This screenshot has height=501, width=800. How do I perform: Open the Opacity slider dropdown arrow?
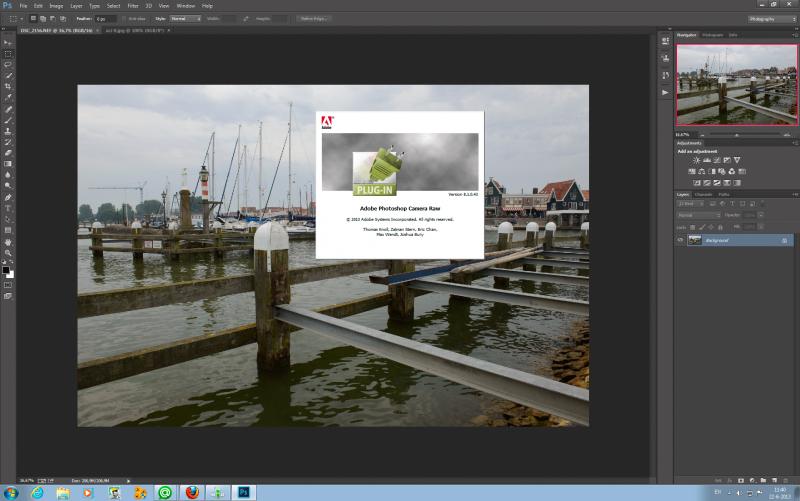(761, 215)
